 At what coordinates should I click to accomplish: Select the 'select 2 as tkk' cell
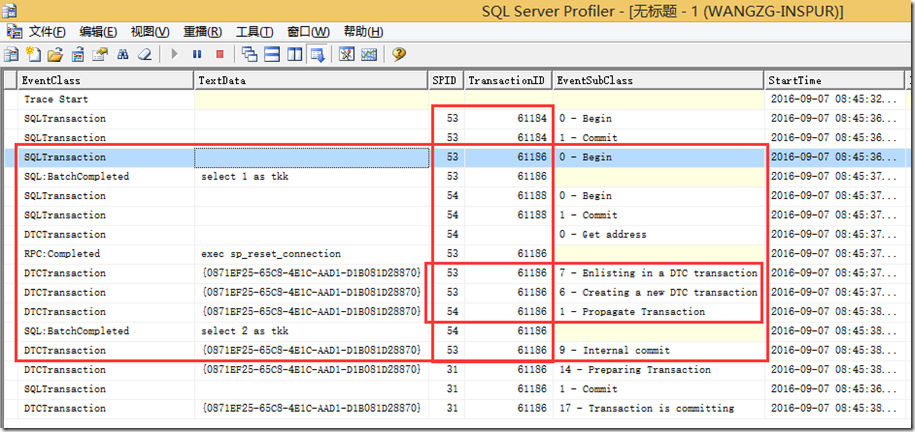pyautogui.click(x=312, y=331)
